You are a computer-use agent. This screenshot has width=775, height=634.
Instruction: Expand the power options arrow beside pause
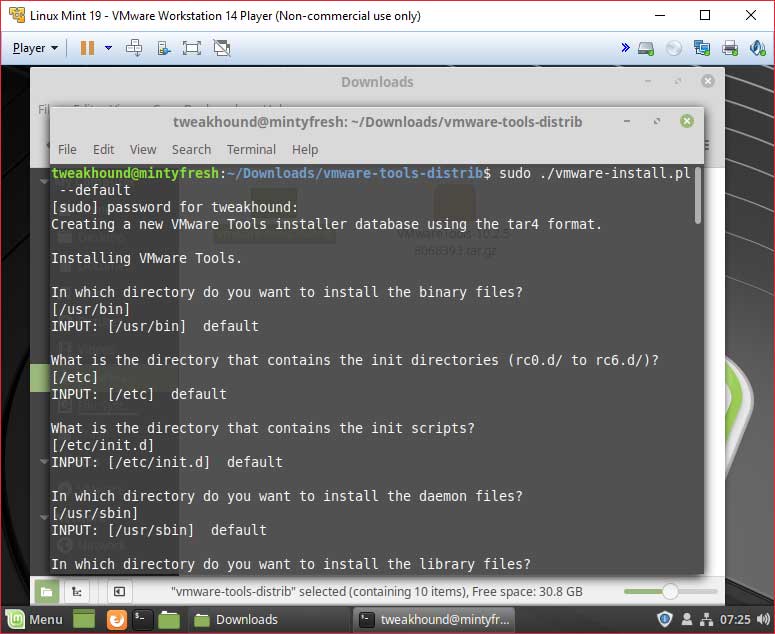pos(106,48)
